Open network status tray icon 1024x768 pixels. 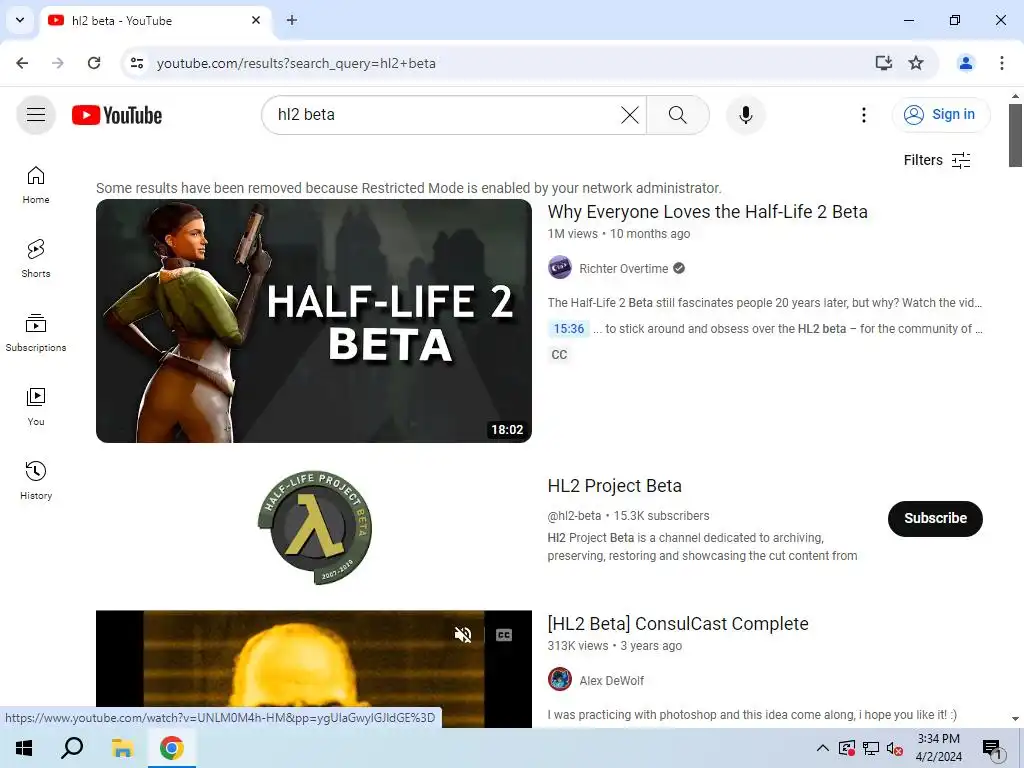point(871,748)
